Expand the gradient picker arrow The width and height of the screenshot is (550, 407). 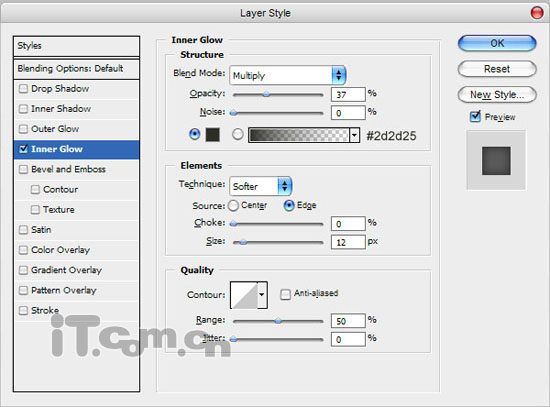pyautogui.click(x=354, y=135)
